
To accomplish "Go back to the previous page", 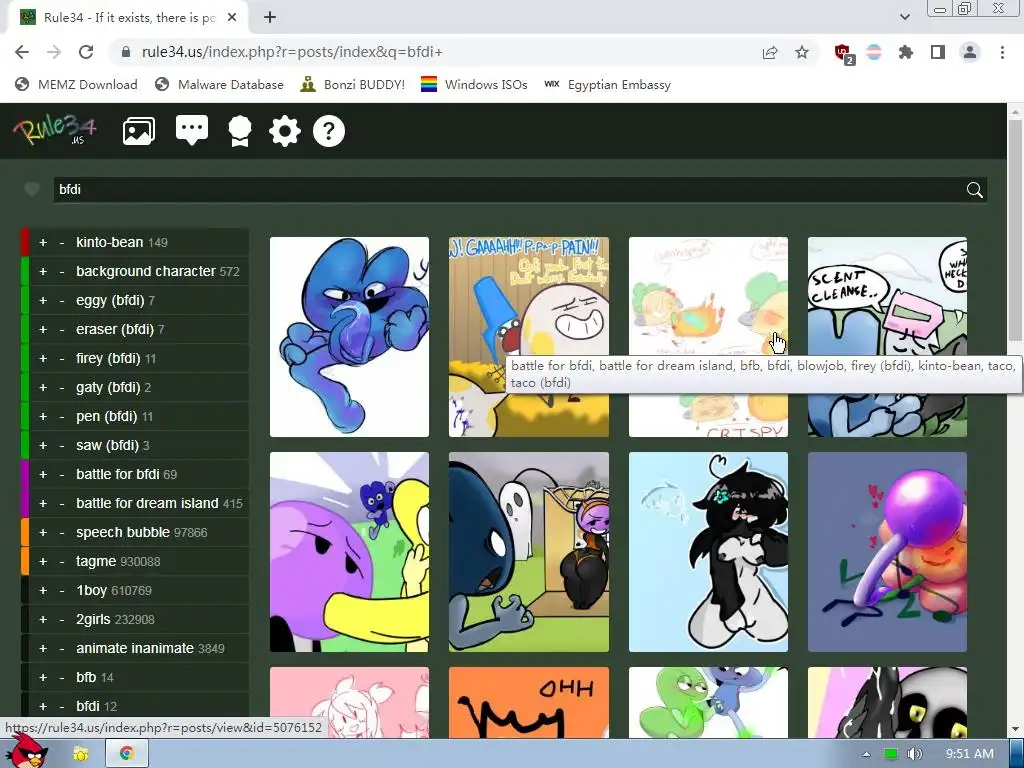I will [x=22, y=52].
